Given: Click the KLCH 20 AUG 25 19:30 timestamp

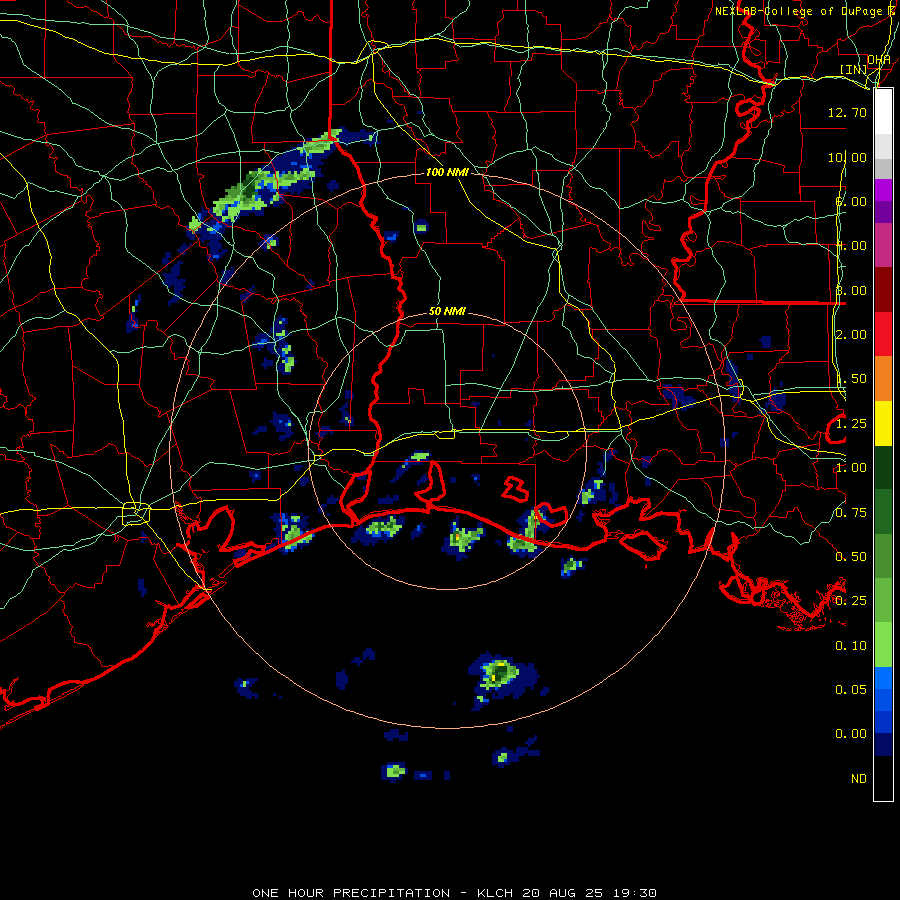Looking at the screenshot, I should coord(567,893).
